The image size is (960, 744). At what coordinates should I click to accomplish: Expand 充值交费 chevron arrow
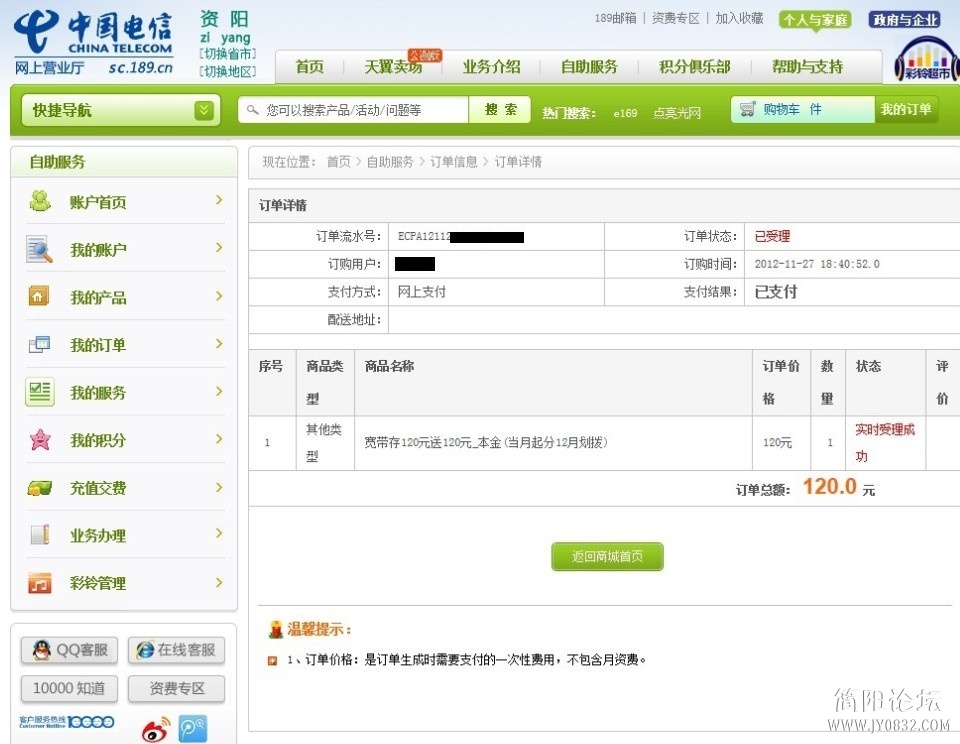[x=219, y=487]
